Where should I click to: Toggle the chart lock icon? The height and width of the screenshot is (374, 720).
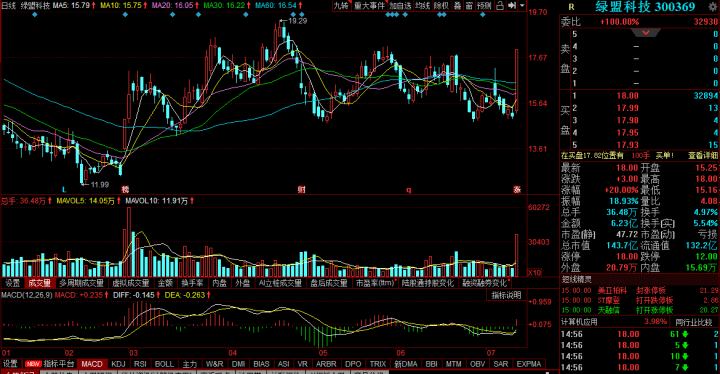500,6
